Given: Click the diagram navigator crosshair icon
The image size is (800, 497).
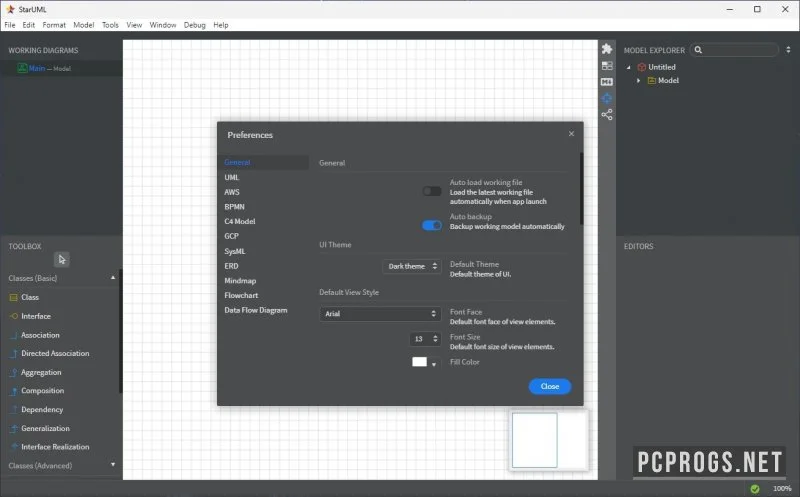Looking at the screenshot, I should point(607,98).
